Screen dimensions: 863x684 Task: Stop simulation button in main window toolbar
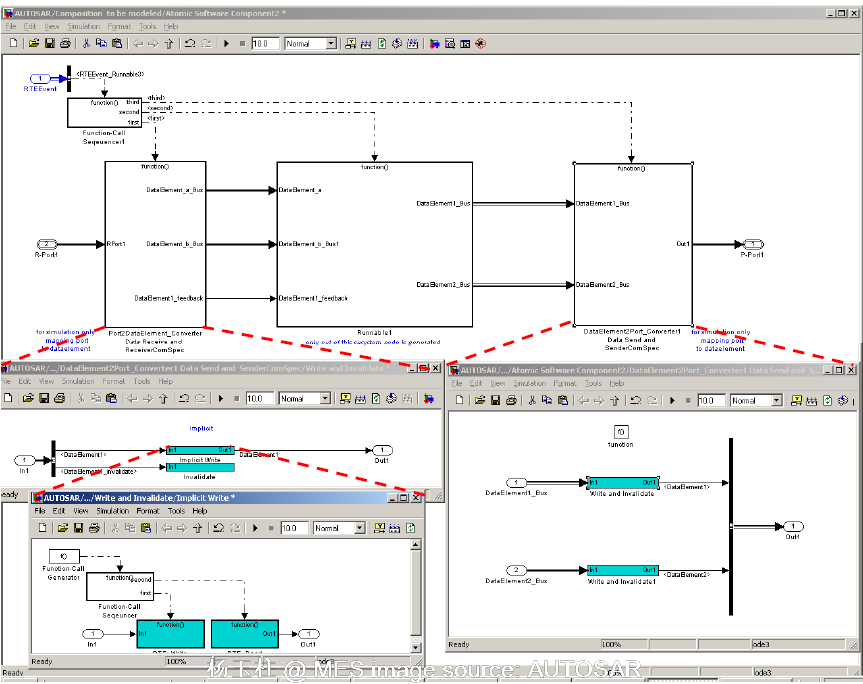(x=242, y=43)
